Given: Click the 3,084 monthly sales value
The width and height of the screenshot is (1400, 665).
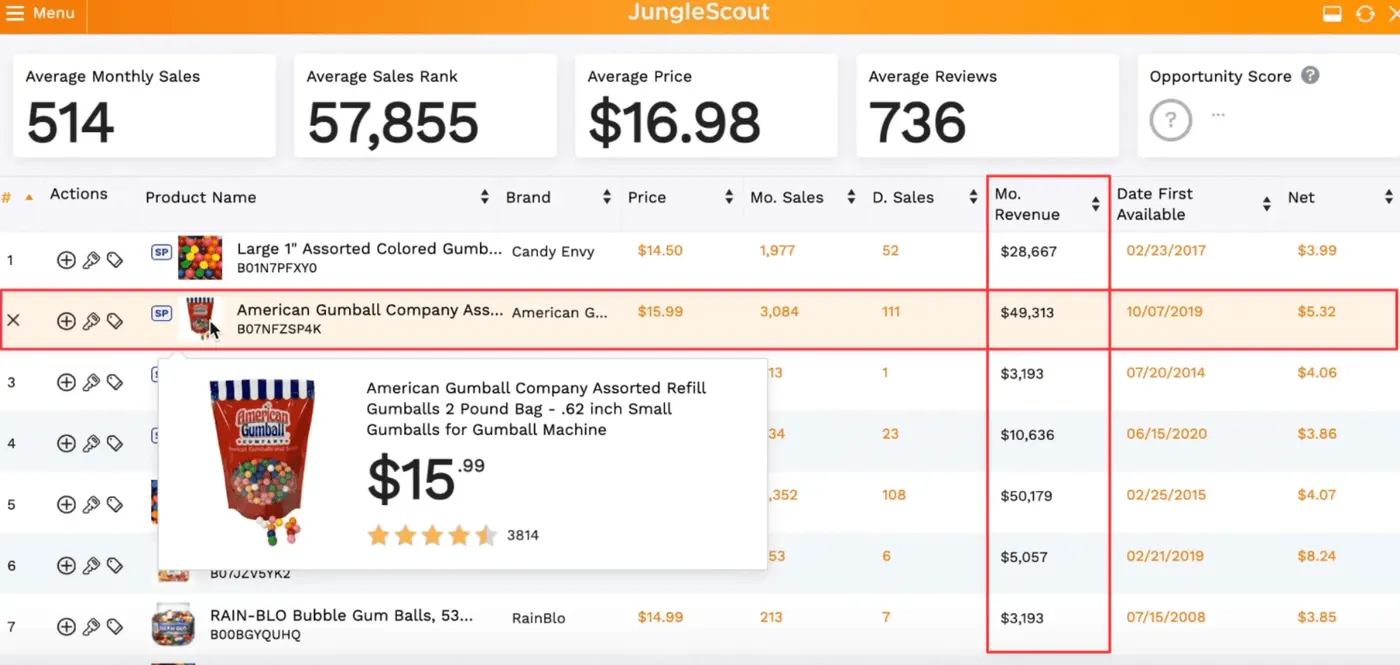Looking at the screenshot, I should point(779,312).
